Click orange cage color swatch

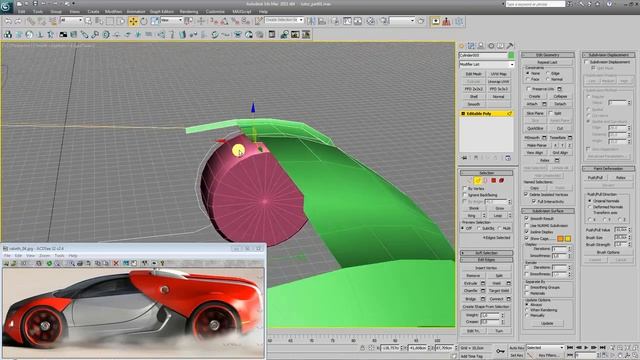[560, 238]
